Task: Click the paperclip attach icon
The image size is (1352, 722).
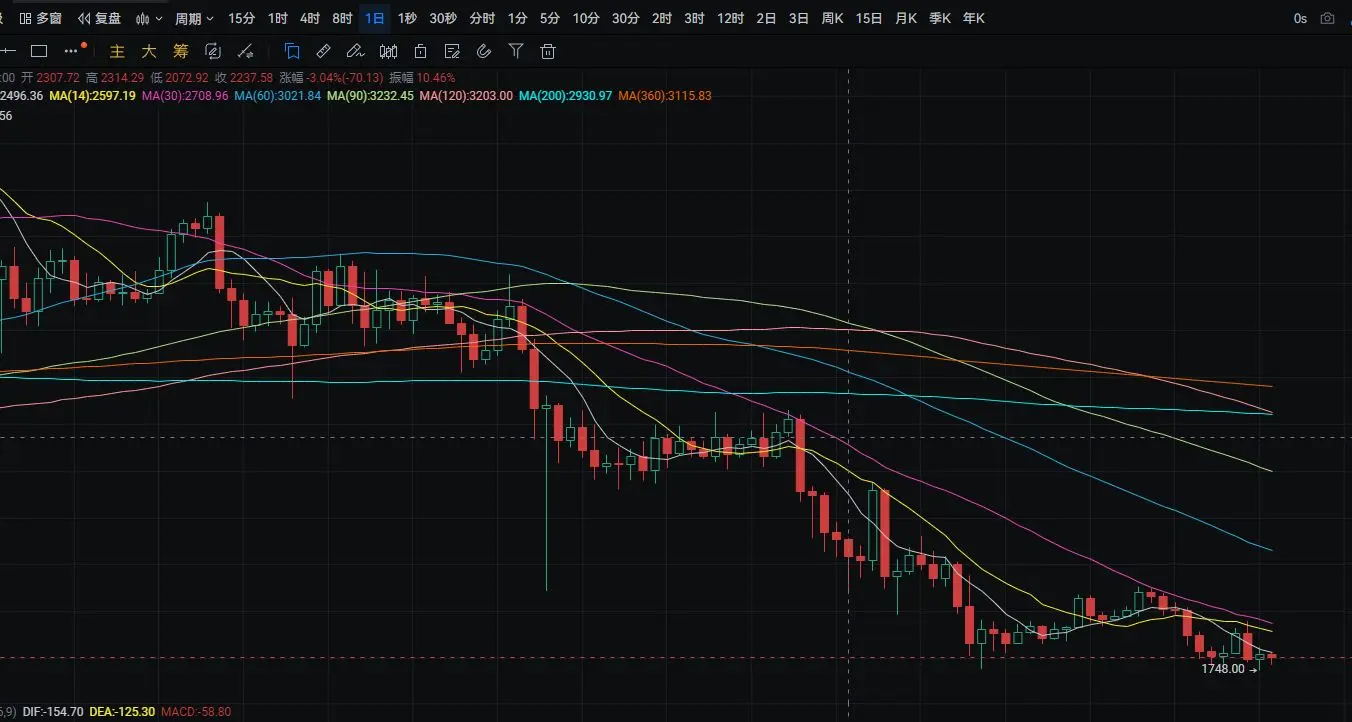Action: tap(484, 51)
